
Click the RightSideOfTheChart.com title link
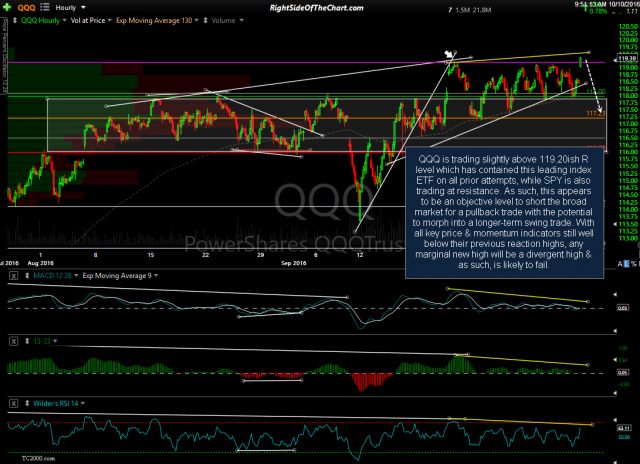coord(316,8)
